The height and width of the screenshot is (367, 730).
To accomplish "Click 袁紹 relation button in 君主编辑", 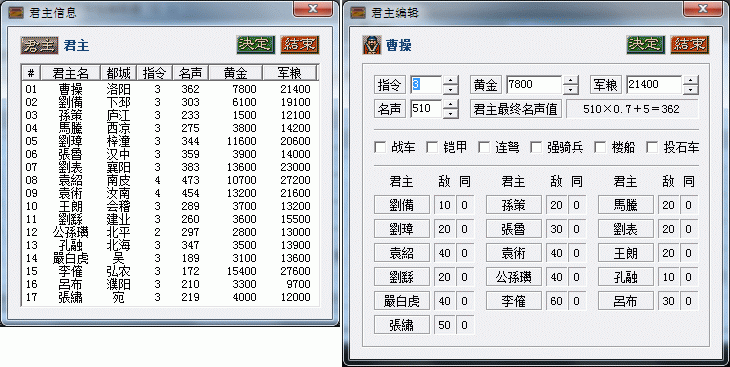I will coord(402,253).
